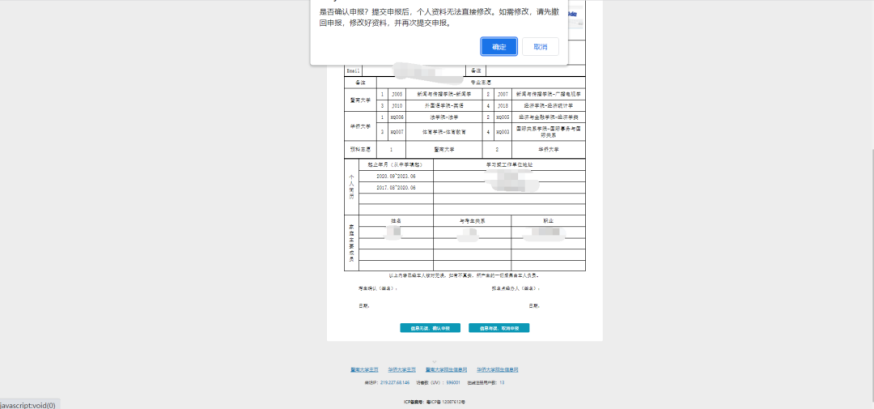
Task: Click 暨南大学 in the 预科志愿 row
Action: click(x=444, y=149)
